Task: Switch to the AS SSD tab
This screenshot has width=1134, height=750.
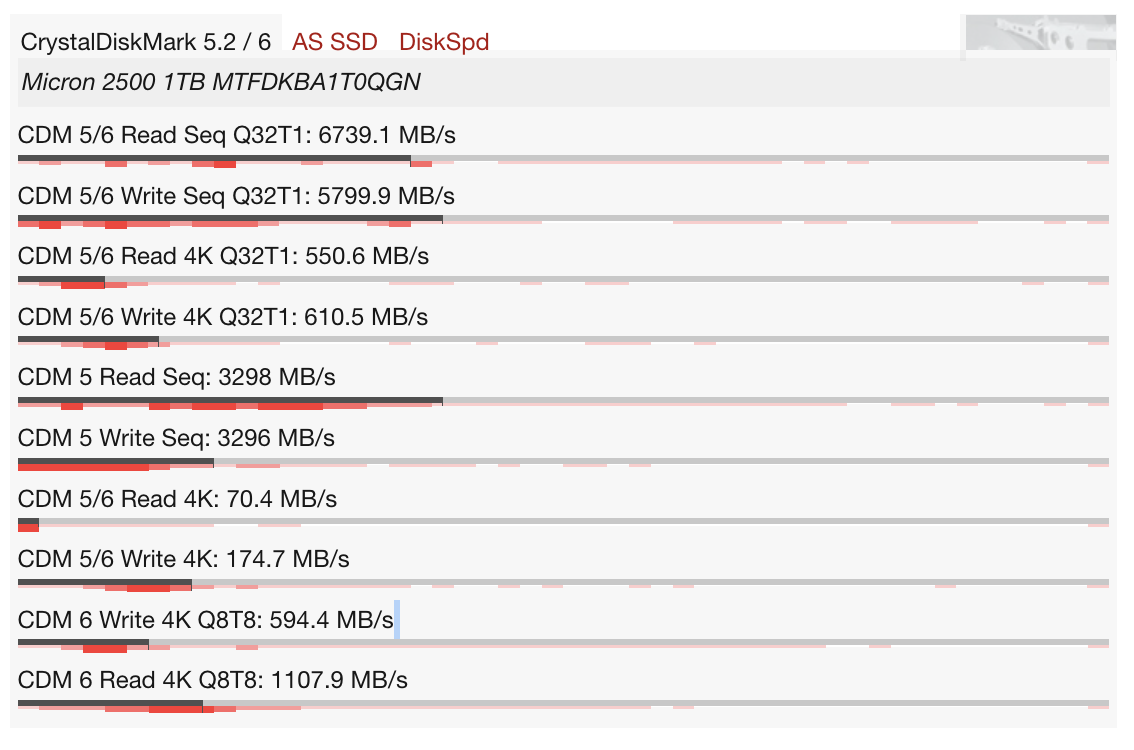Action: coord(334,42)
